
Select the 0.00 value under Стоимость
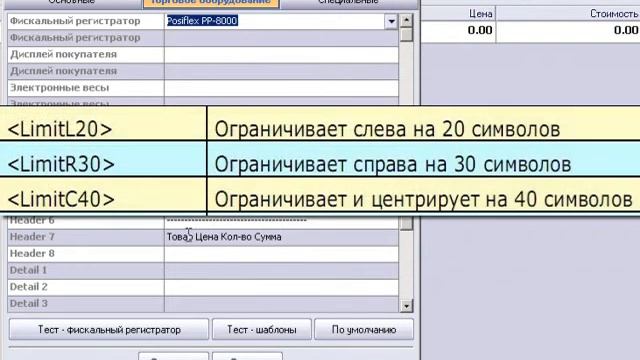[x=626, y=31]
